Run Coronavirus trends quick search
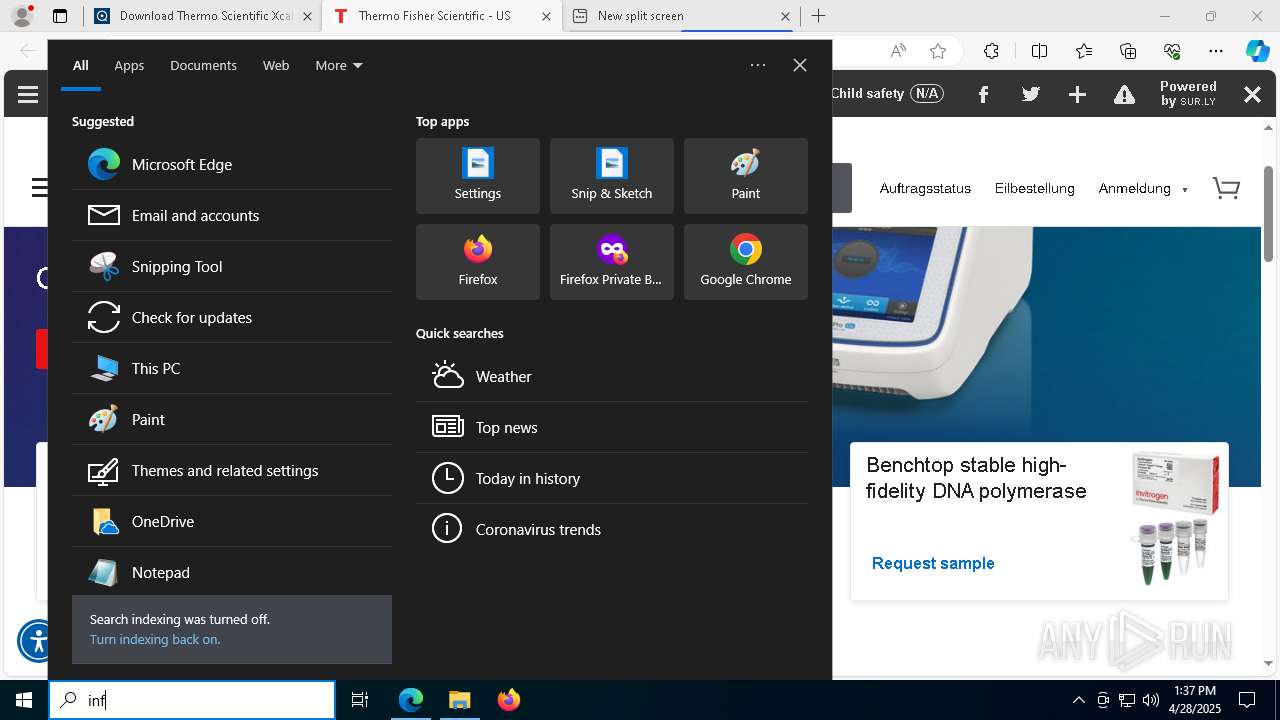This screenshot has width=1280, height=720. click(612, 529)
